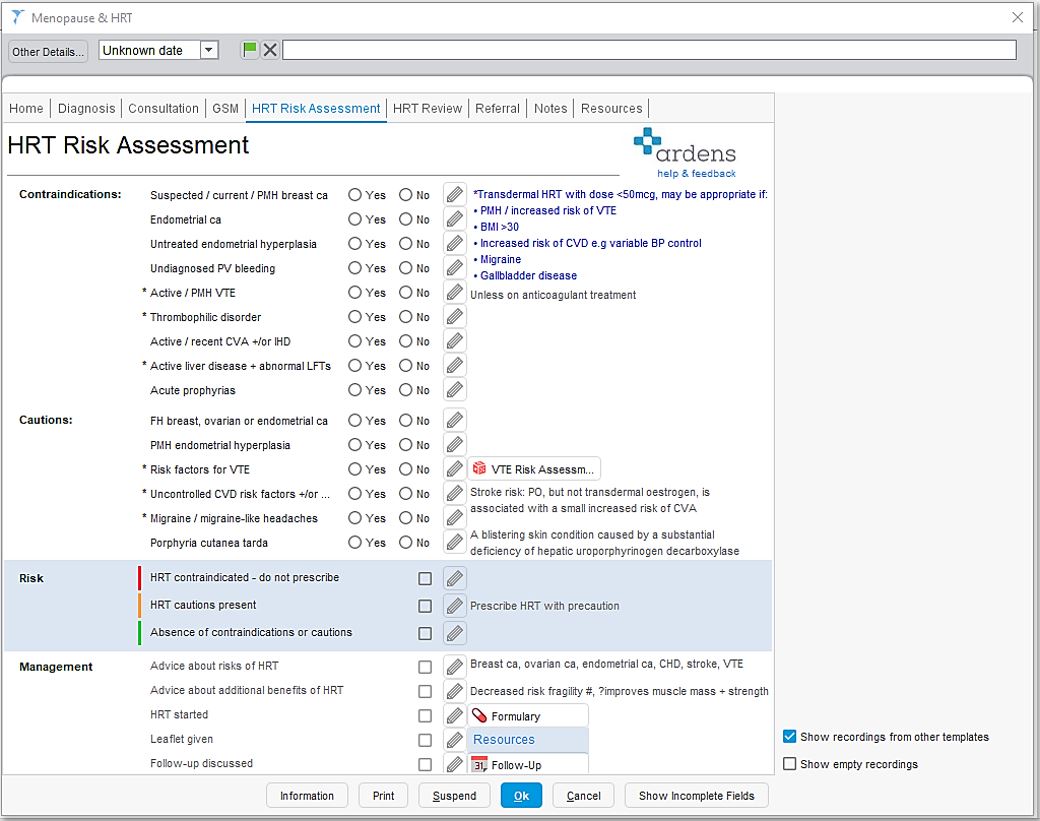This screenshot has width=1040, height=821.
Task: Open note pencil for Advice about risks of HRT
Action: point(454,666)
